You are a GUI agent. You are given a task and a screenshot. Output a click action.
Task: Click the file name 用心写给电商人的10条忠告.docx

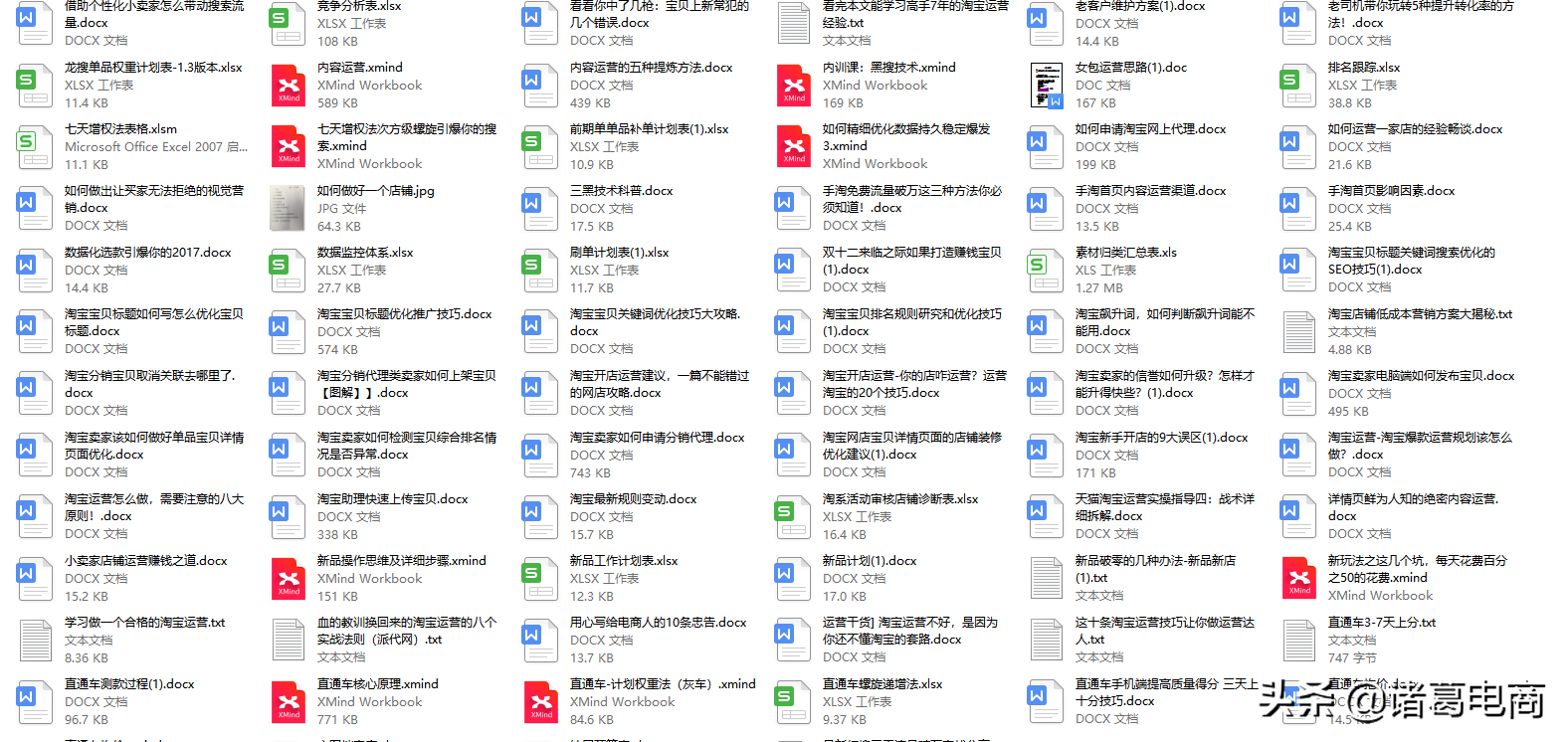click(x=658, y=623)
